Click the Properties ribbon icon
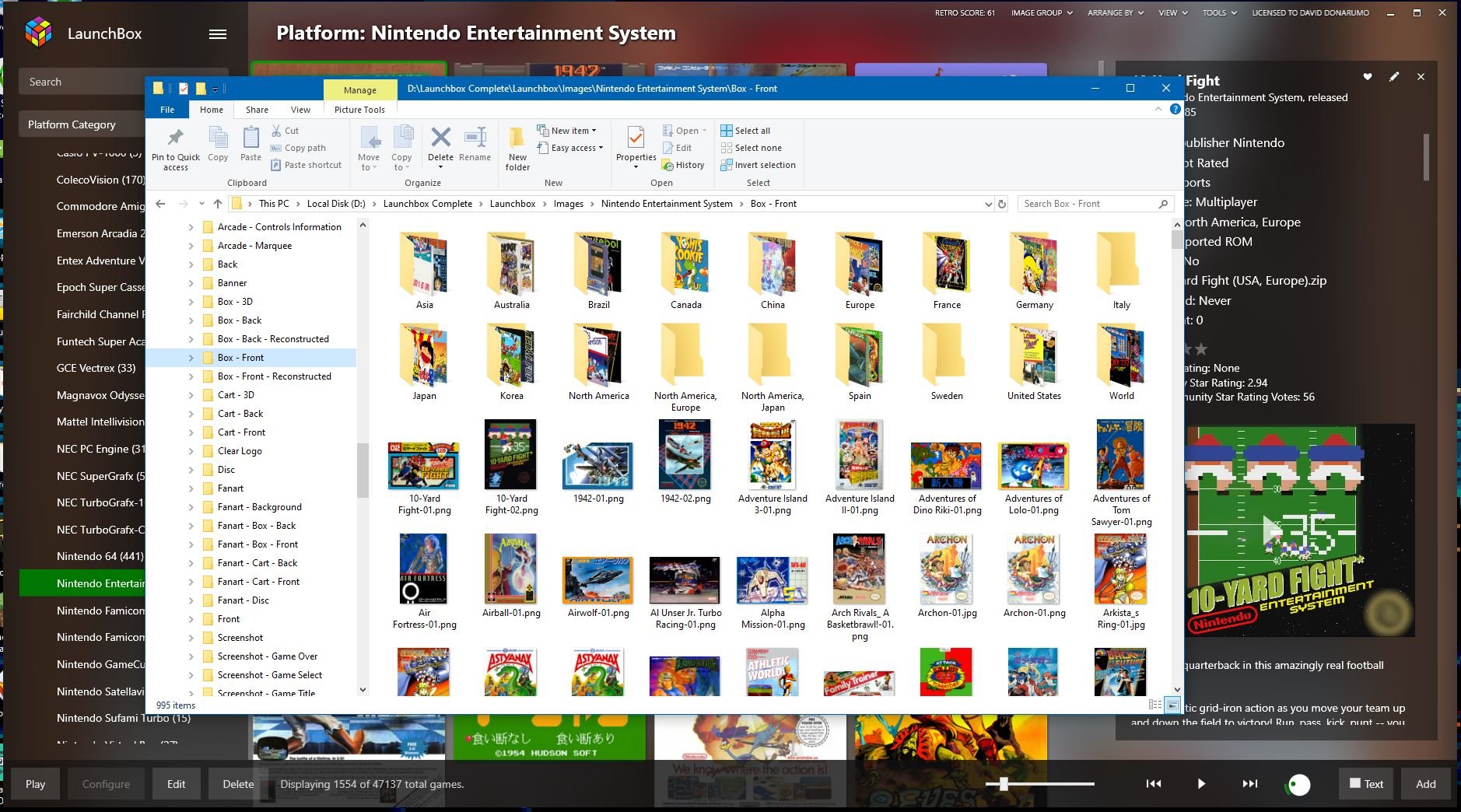The width and height of the screenshot is (1461, 812). (636, 147)
